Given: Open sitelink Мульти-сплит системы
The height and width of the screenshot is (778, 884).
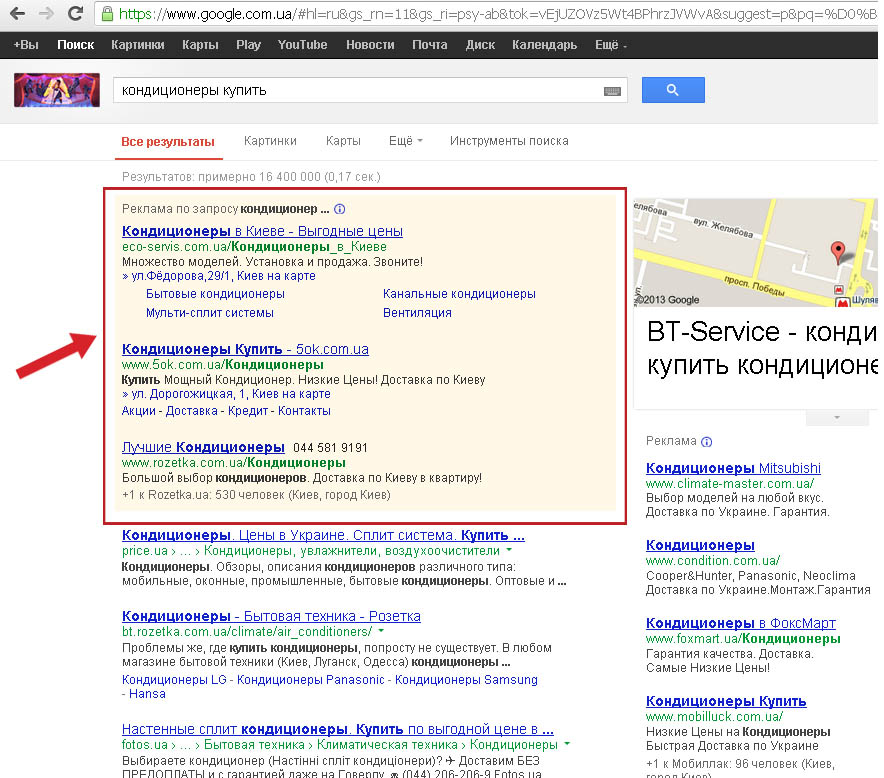Looking at the screenshot, I should point(210,313).
